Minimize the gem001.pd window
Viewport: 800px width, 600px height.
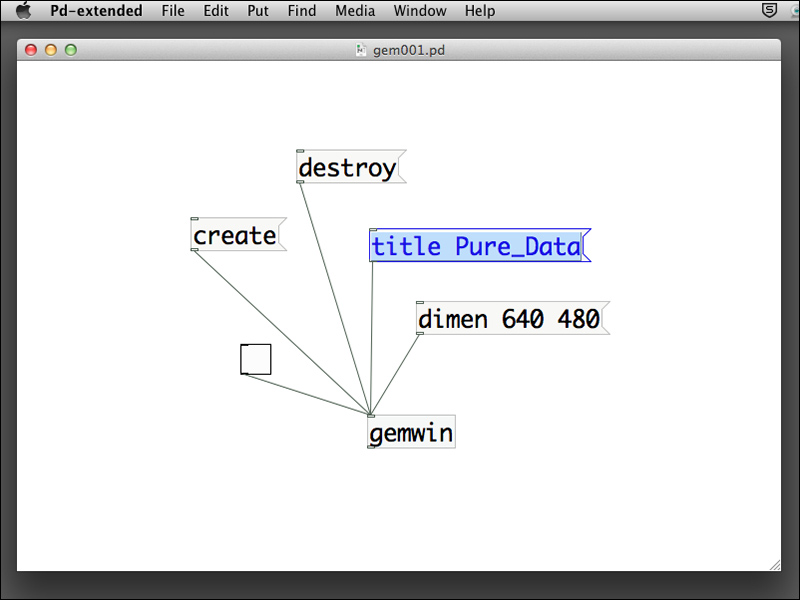[51, 50]
